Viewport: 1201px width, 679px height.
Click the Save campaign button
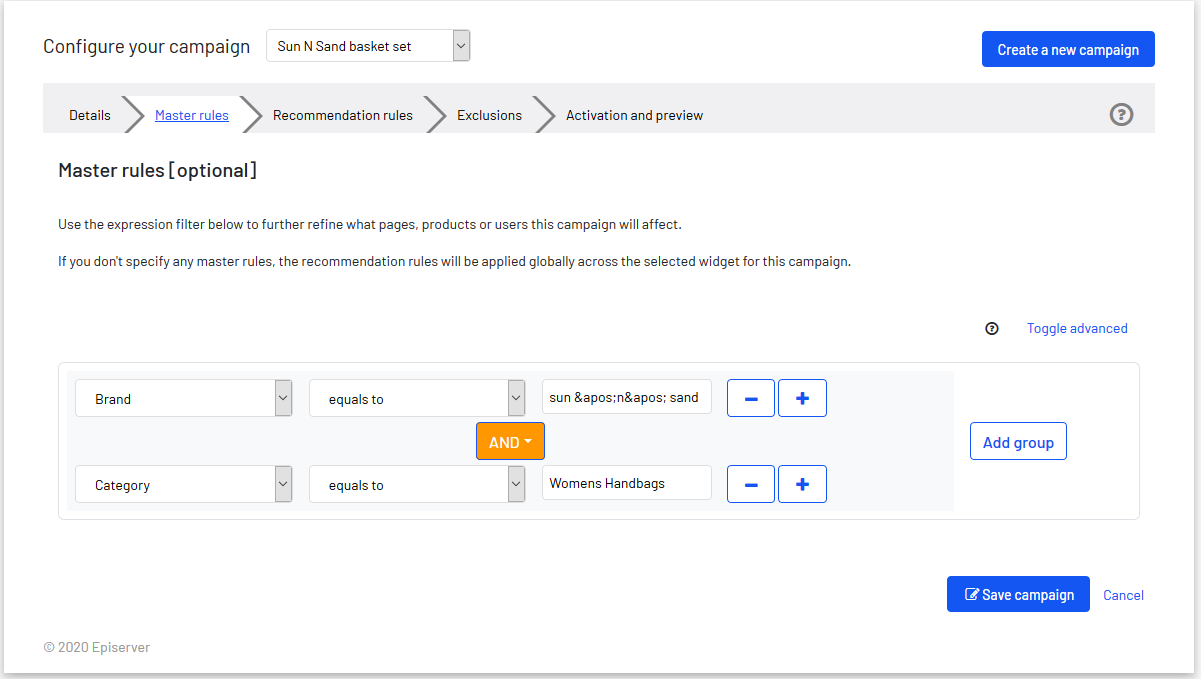[1017, 594]
